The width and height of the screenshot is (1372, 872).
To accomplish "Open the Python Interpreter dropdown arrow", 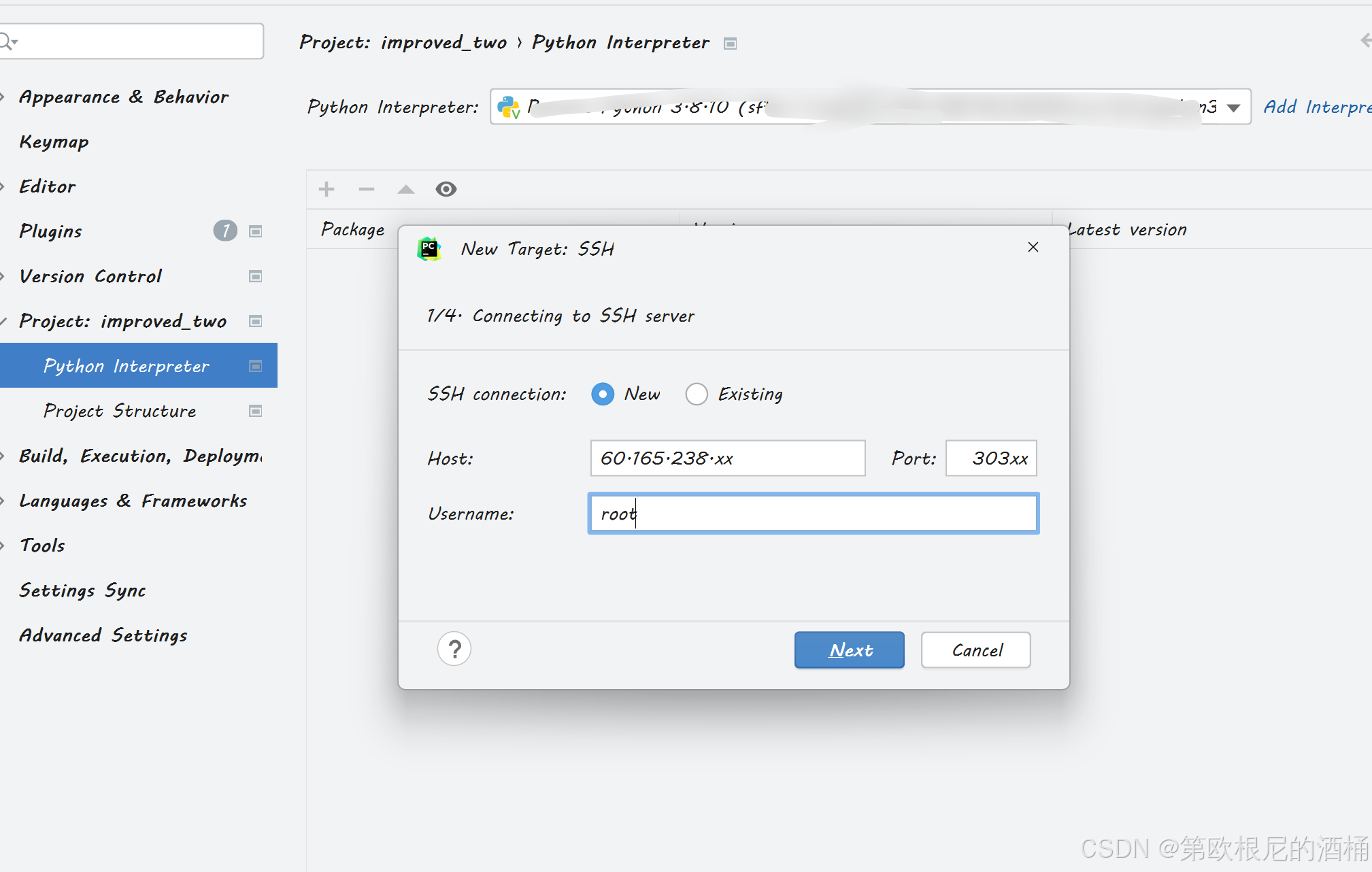I will [1233, 107].
